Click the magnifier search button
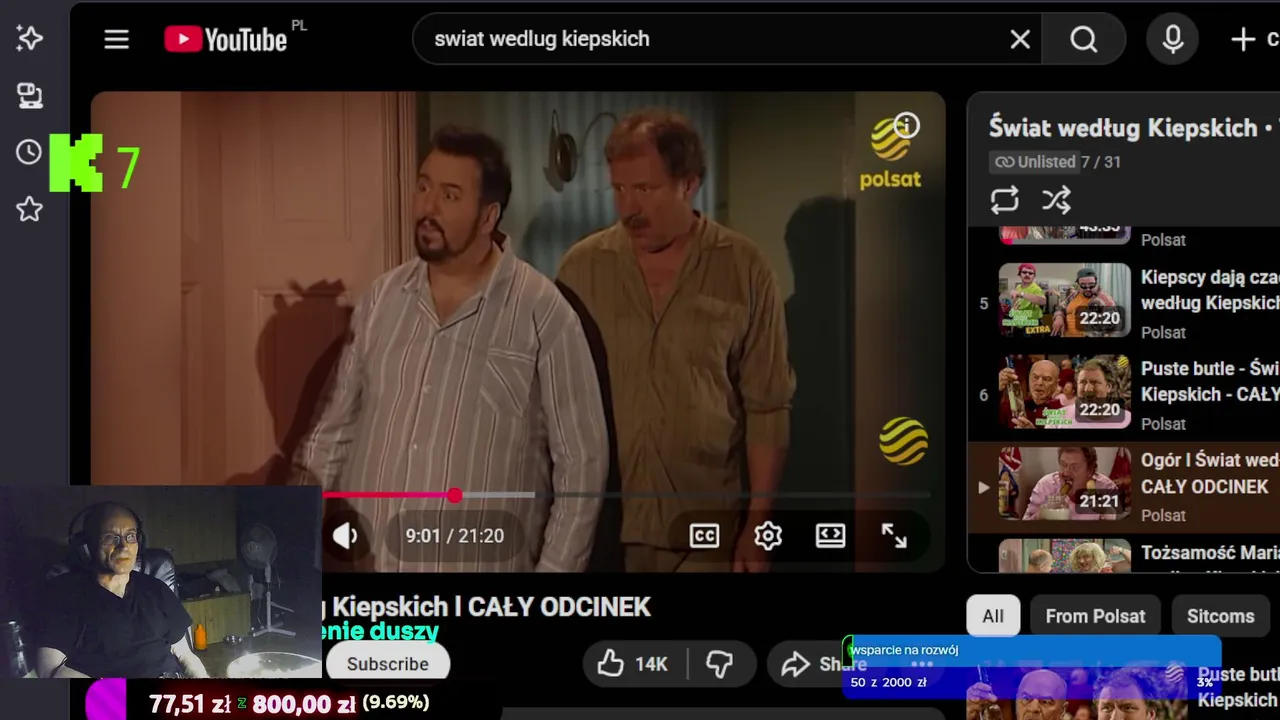The image size is (1280, 720). tap(1084, 39)
